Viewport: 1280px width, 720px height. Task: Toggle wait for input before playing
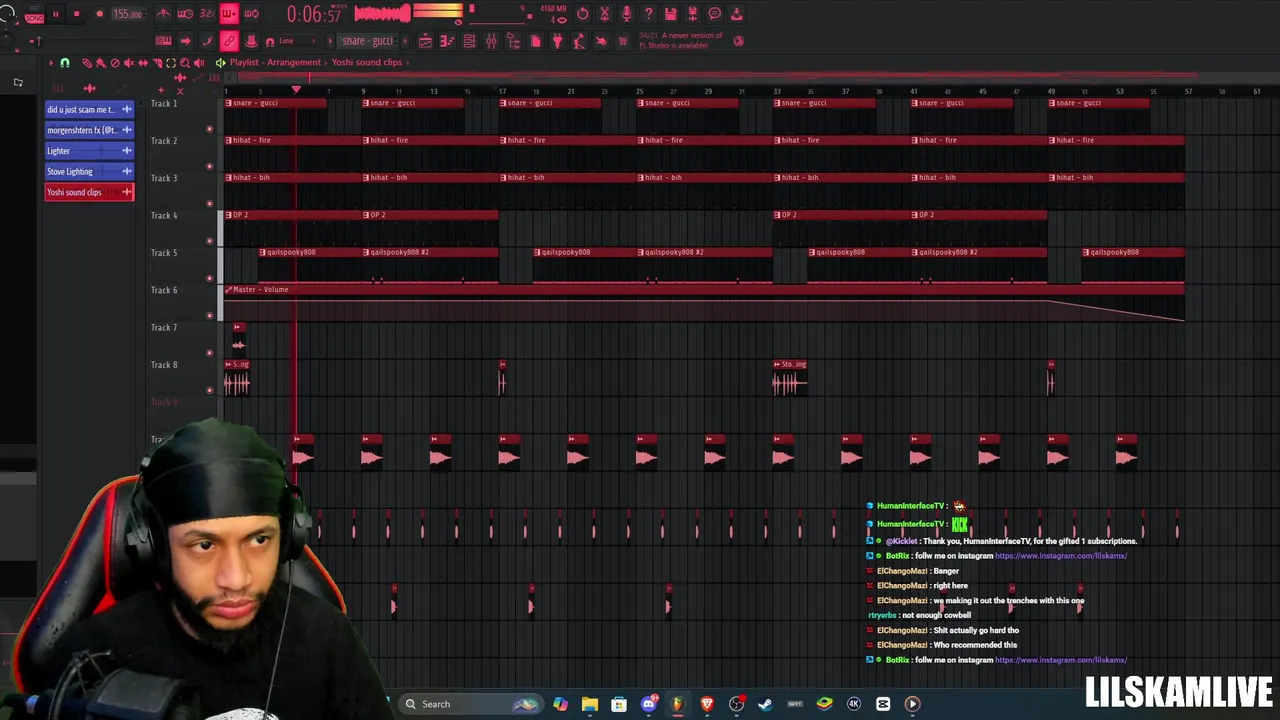(x=185, y=14)
